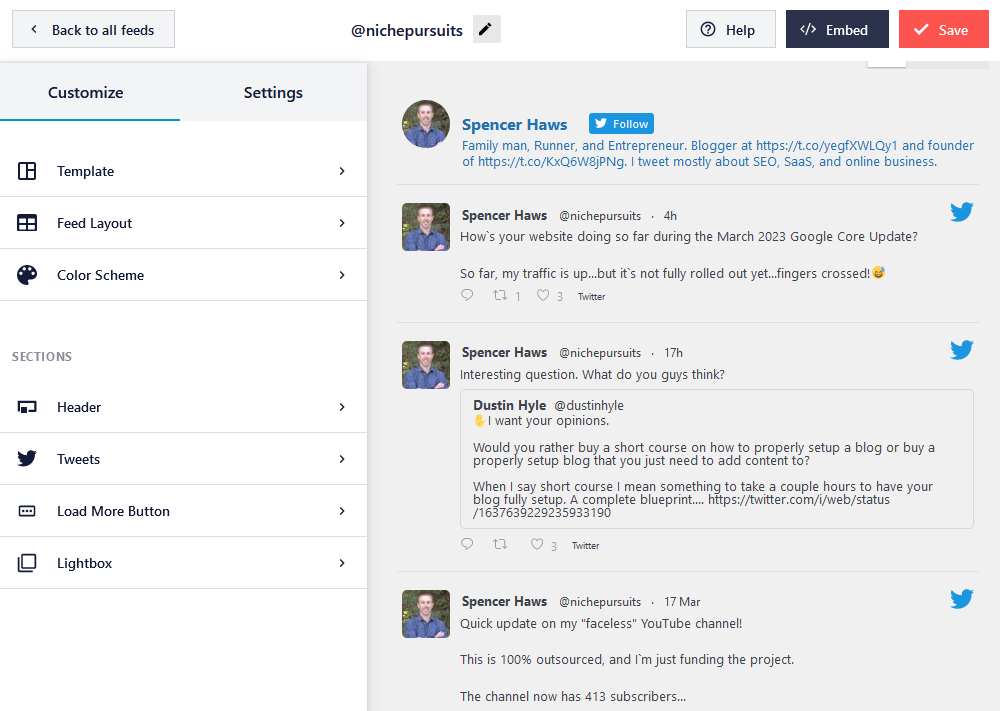This screenshot has height=711, width=1000.
Task: Retweet the 4h Google Core Update tweet
Action: click(500, 295)
